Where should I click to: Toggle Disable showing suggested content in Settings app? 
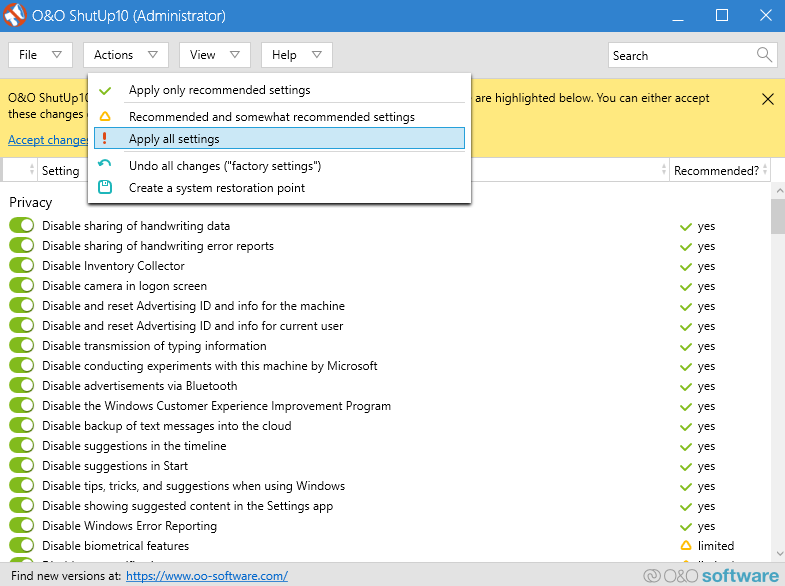(22, 505)
